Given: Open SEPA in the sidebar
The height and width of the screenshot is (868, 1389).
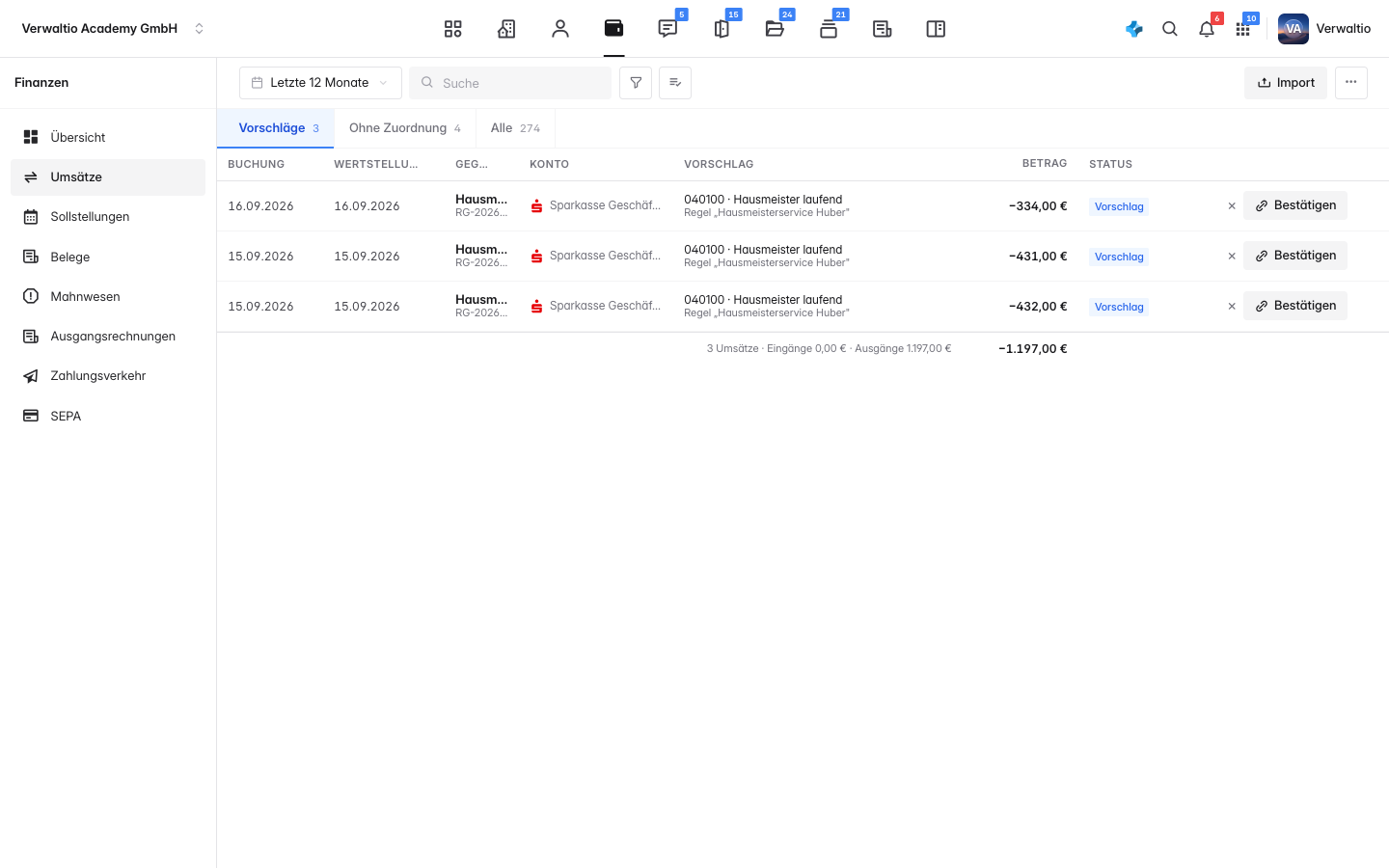Looking at the screenshot, I should tap(108, 416).
